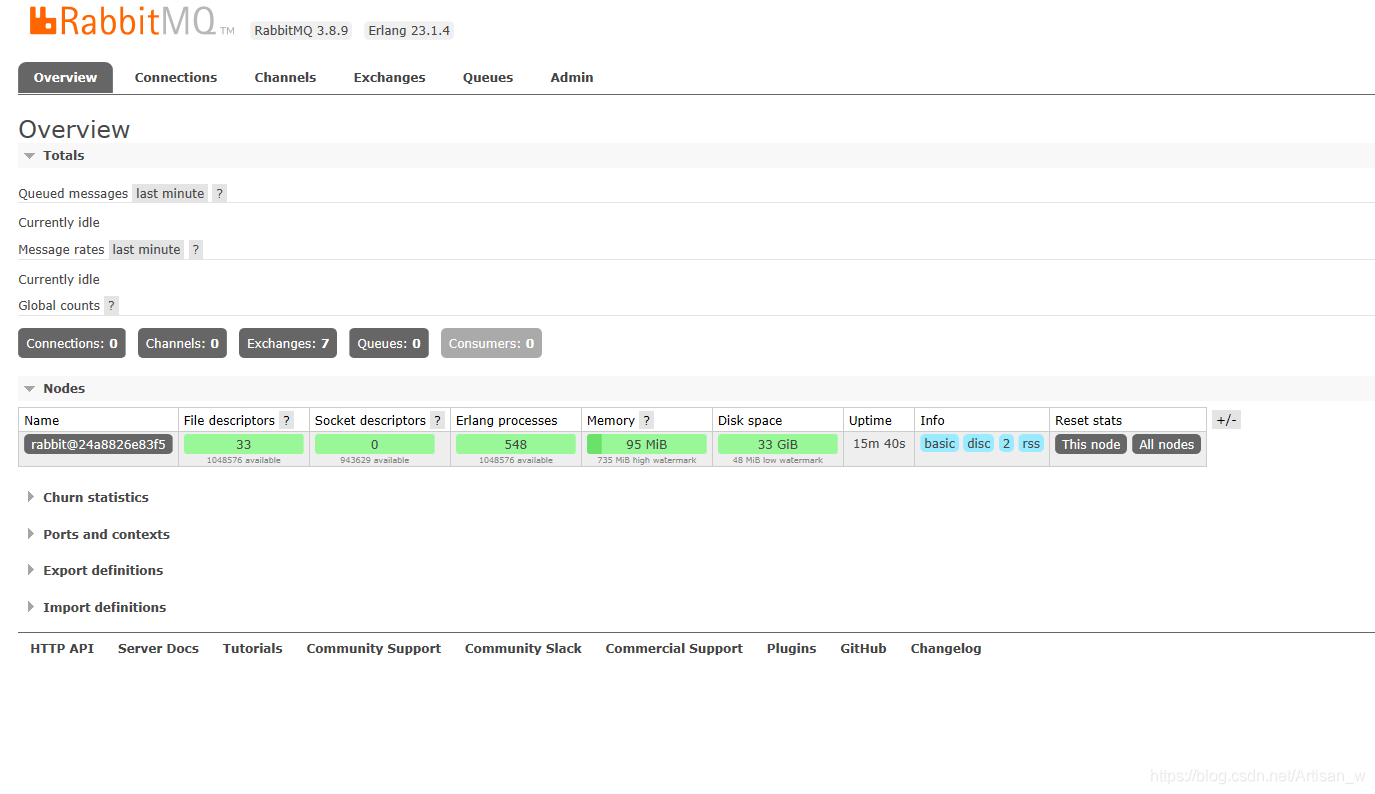Viewport: 1375px width, 794px height.
Task: Show File descriptors help tooltip
Action: point(287,421)
